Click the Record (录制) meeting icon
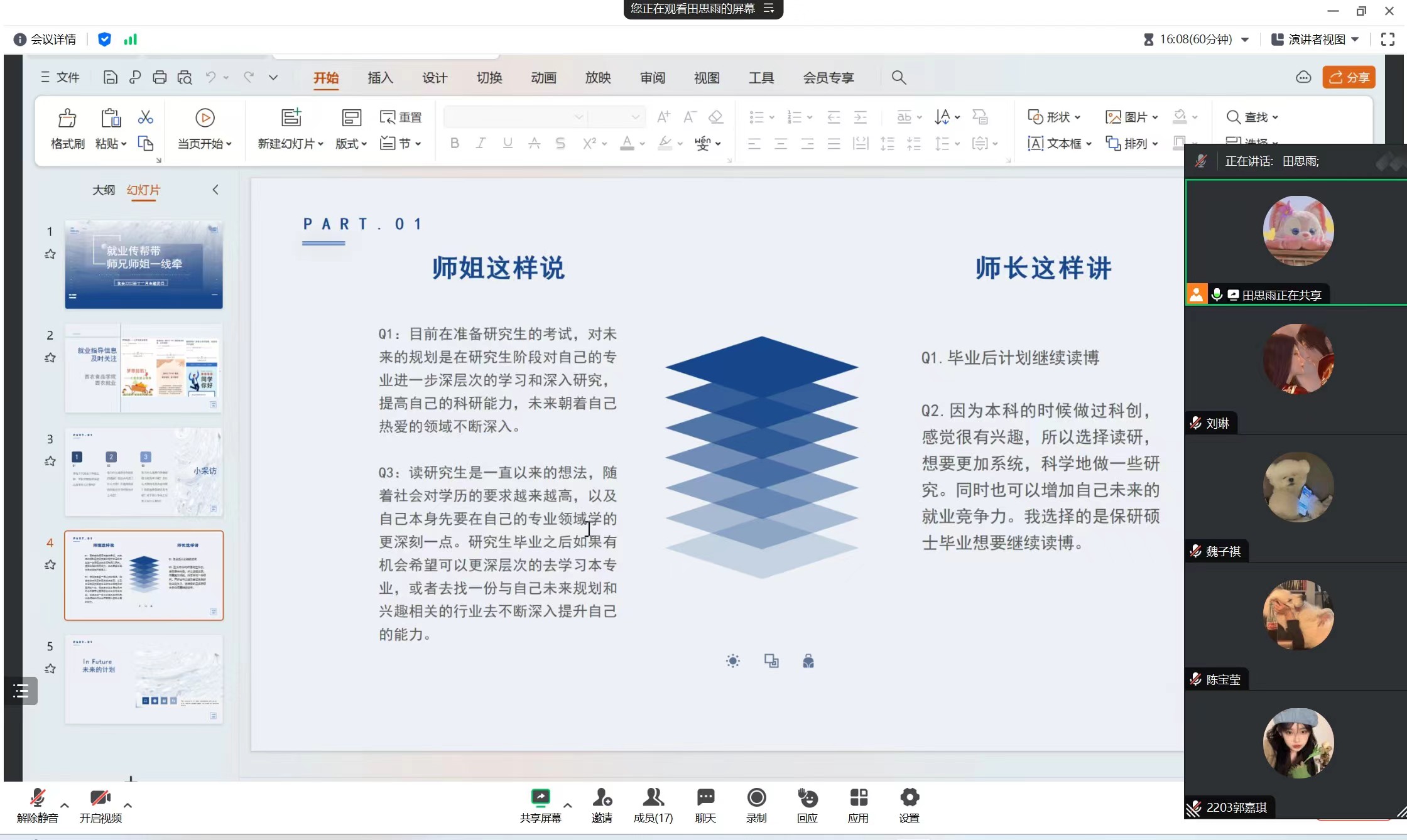The image size is (1407, 840). tap(756, 798)
